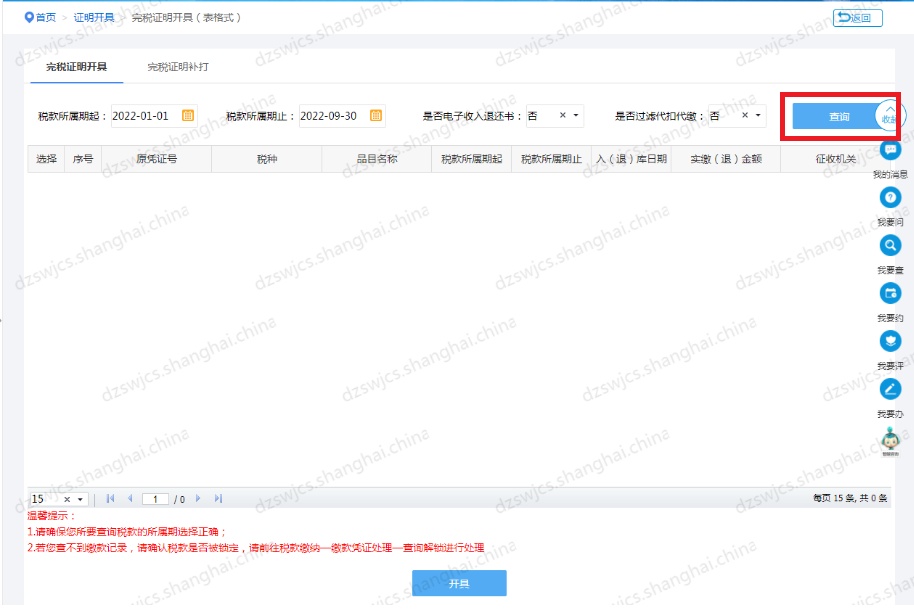Open 我要办 pencil icon in sidebar
The height and width of the screenshot is (610, 914).
(890, 389)
